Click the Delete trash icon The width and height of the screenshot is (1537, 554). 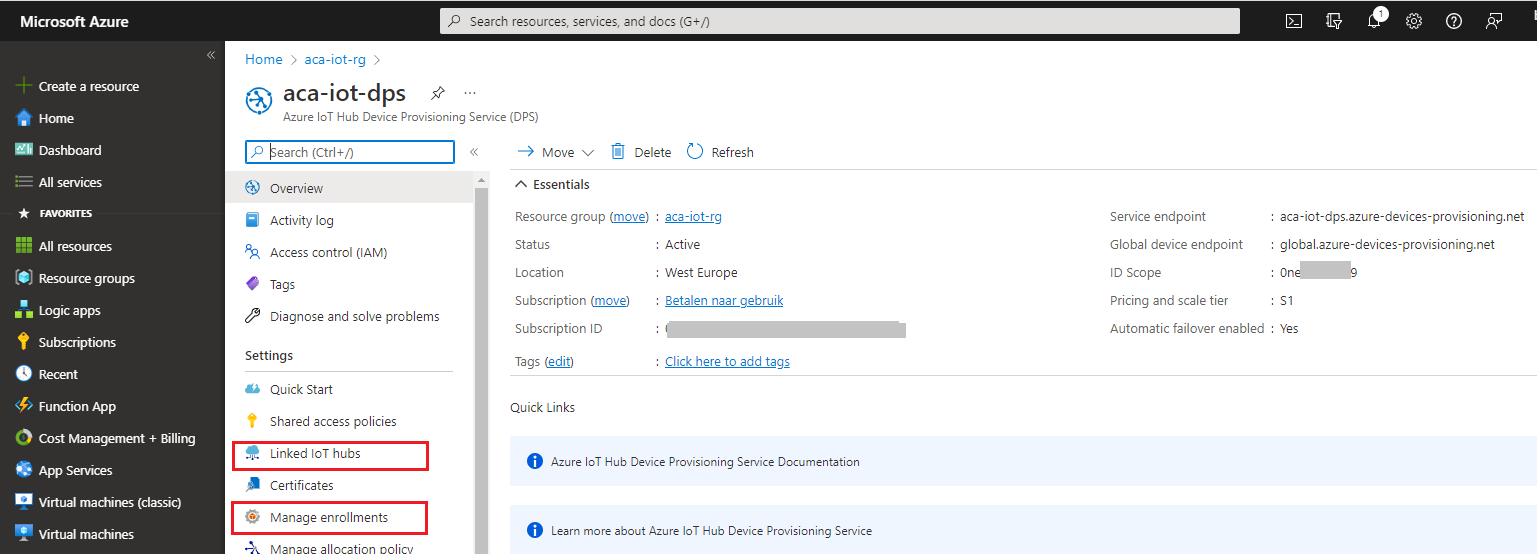618,152
